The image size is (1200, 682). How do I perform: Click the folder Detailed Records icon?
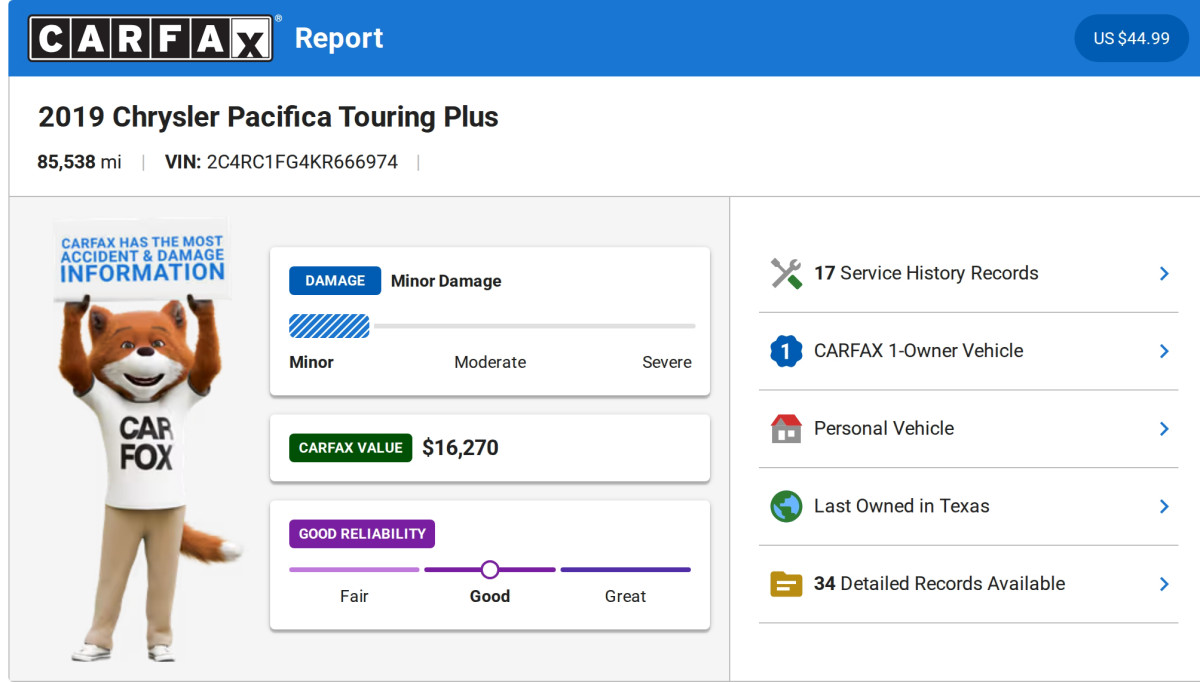[x=786, y=584]
